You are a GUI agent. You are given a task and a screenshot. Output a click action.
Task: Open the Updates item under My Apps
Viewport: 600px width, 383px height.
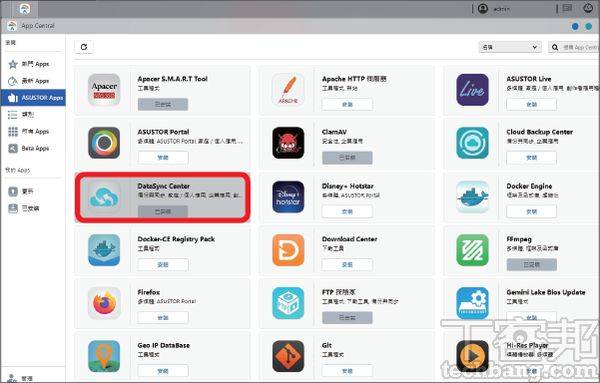pos(33,191)
